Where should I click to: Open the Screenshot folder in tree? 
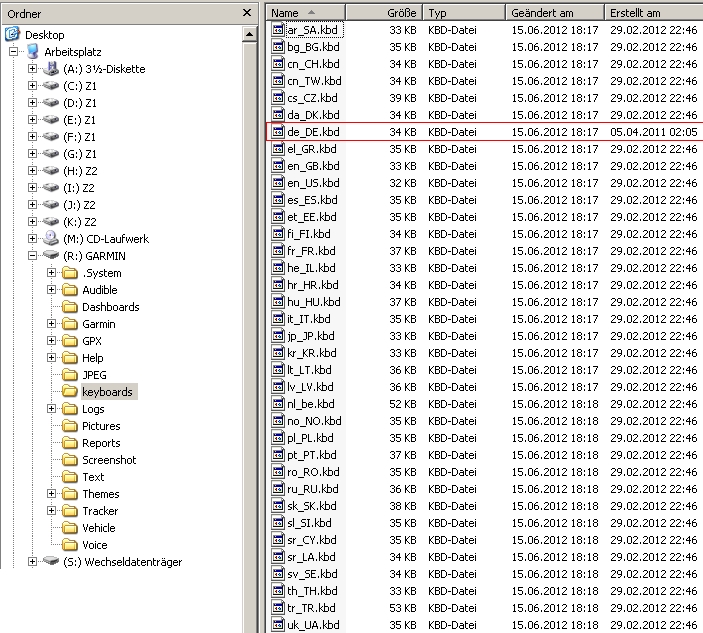point(110,460)
